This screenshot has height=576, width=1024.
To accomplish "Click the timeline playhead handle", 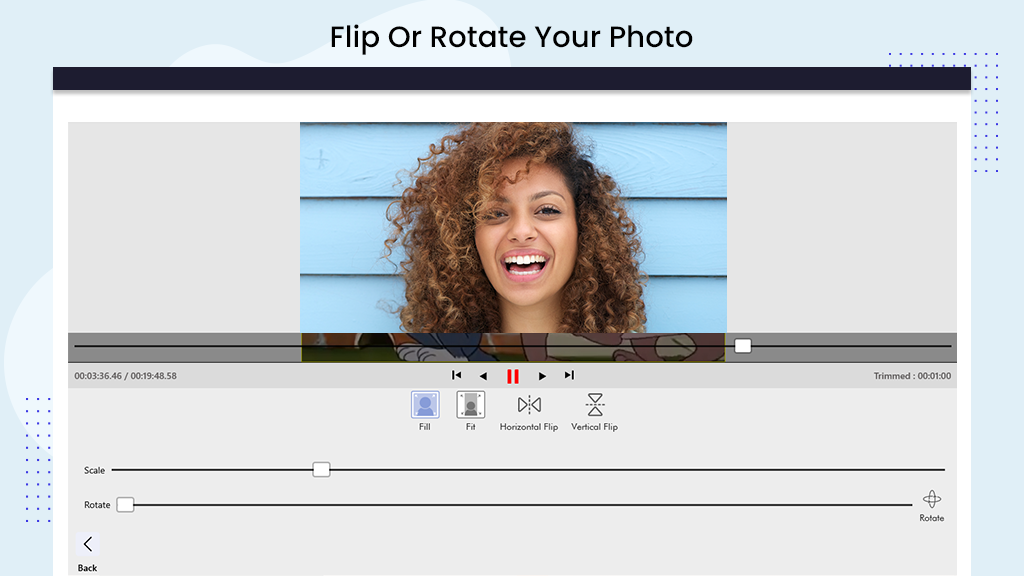I will (743, 346).
